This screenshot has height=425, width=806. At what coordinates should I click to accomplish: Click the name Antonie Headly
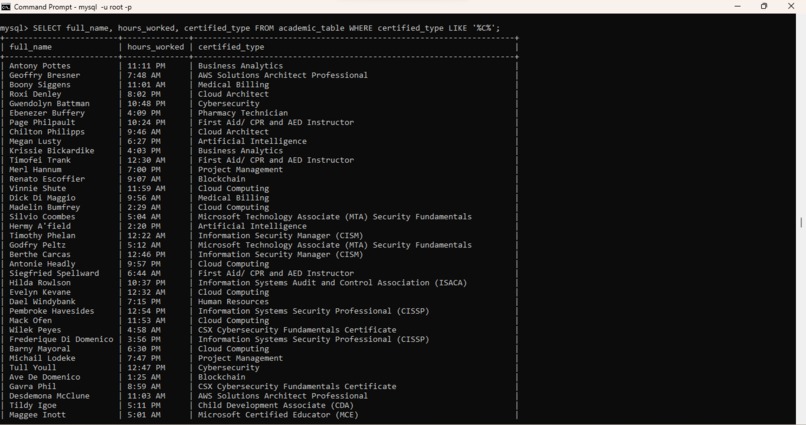point(42,264)
